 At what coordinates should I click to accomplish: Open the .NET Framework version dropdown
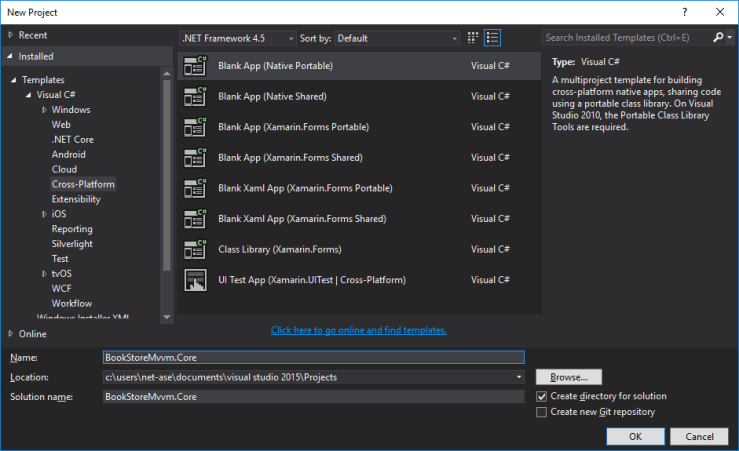coord(238,38)
